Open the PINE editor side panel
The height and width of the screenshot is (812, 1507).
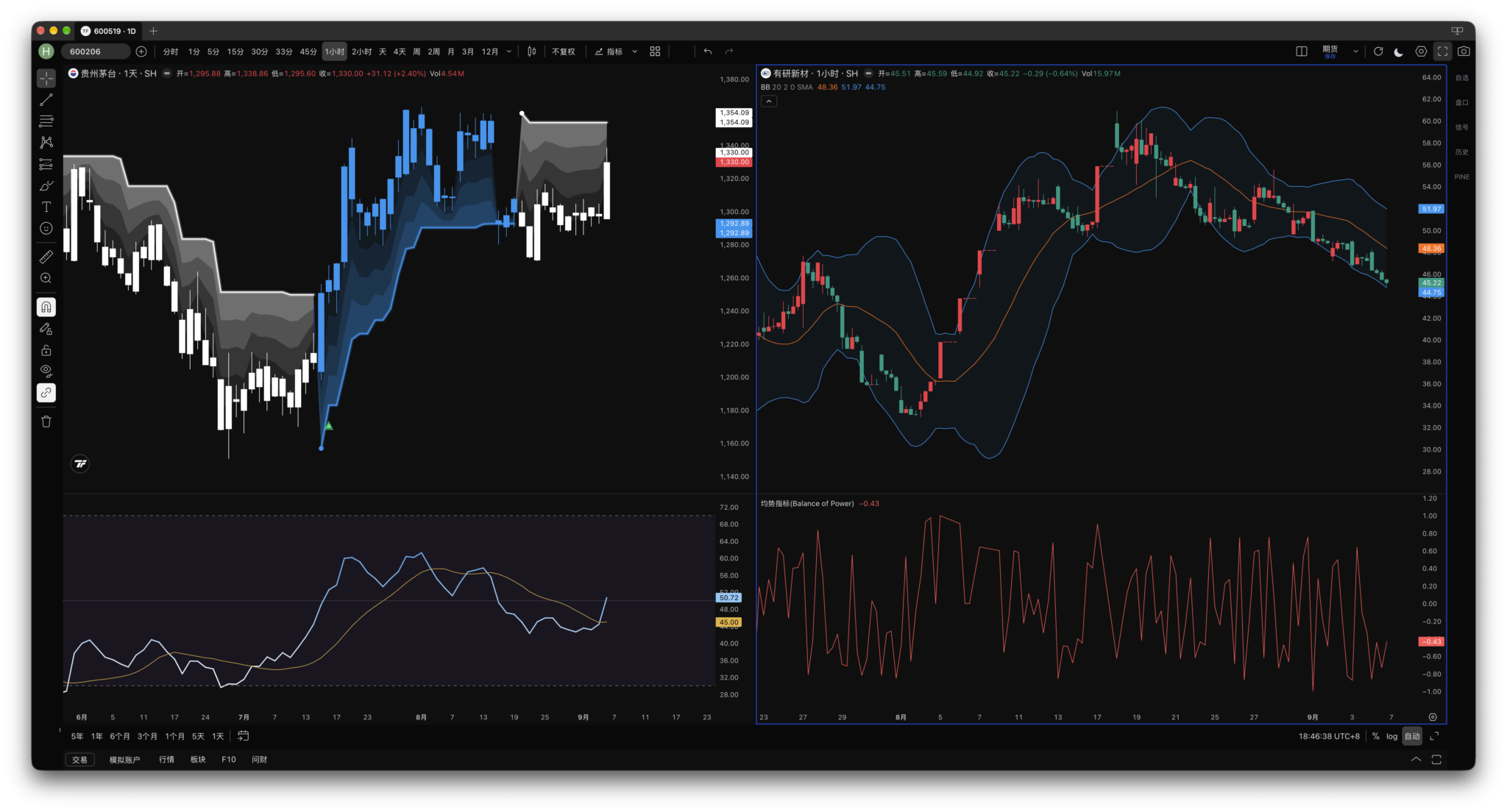[x=1461, y=177]
